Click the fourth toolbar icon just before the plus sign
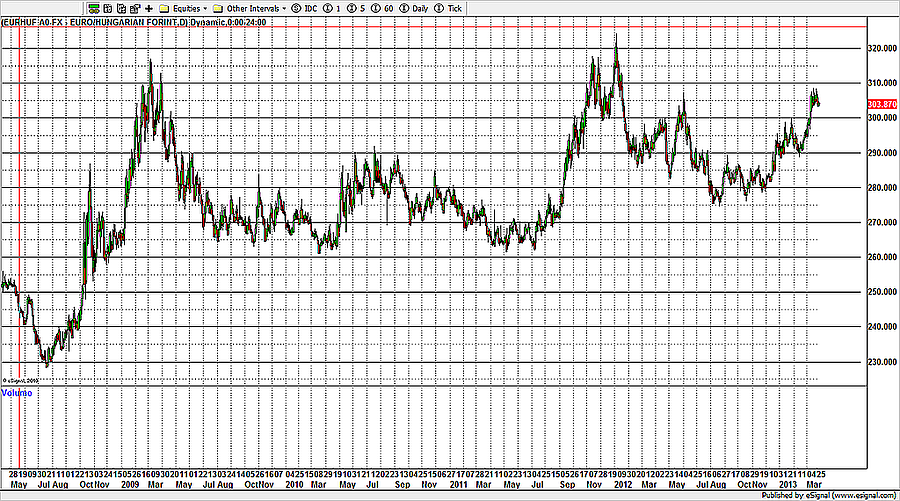Viewport: 900px width, 501px height. point(133,7)
